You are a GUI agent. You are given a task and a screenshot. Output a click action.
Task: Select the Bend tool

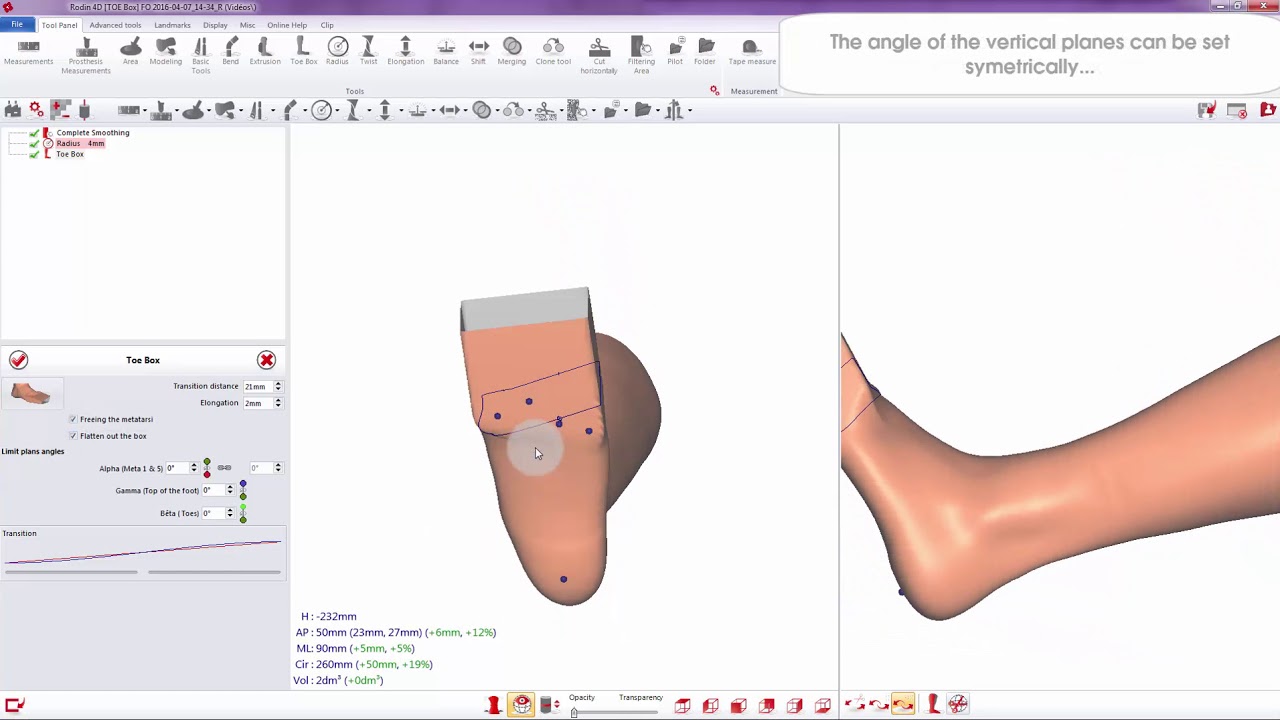pos(231,53)
